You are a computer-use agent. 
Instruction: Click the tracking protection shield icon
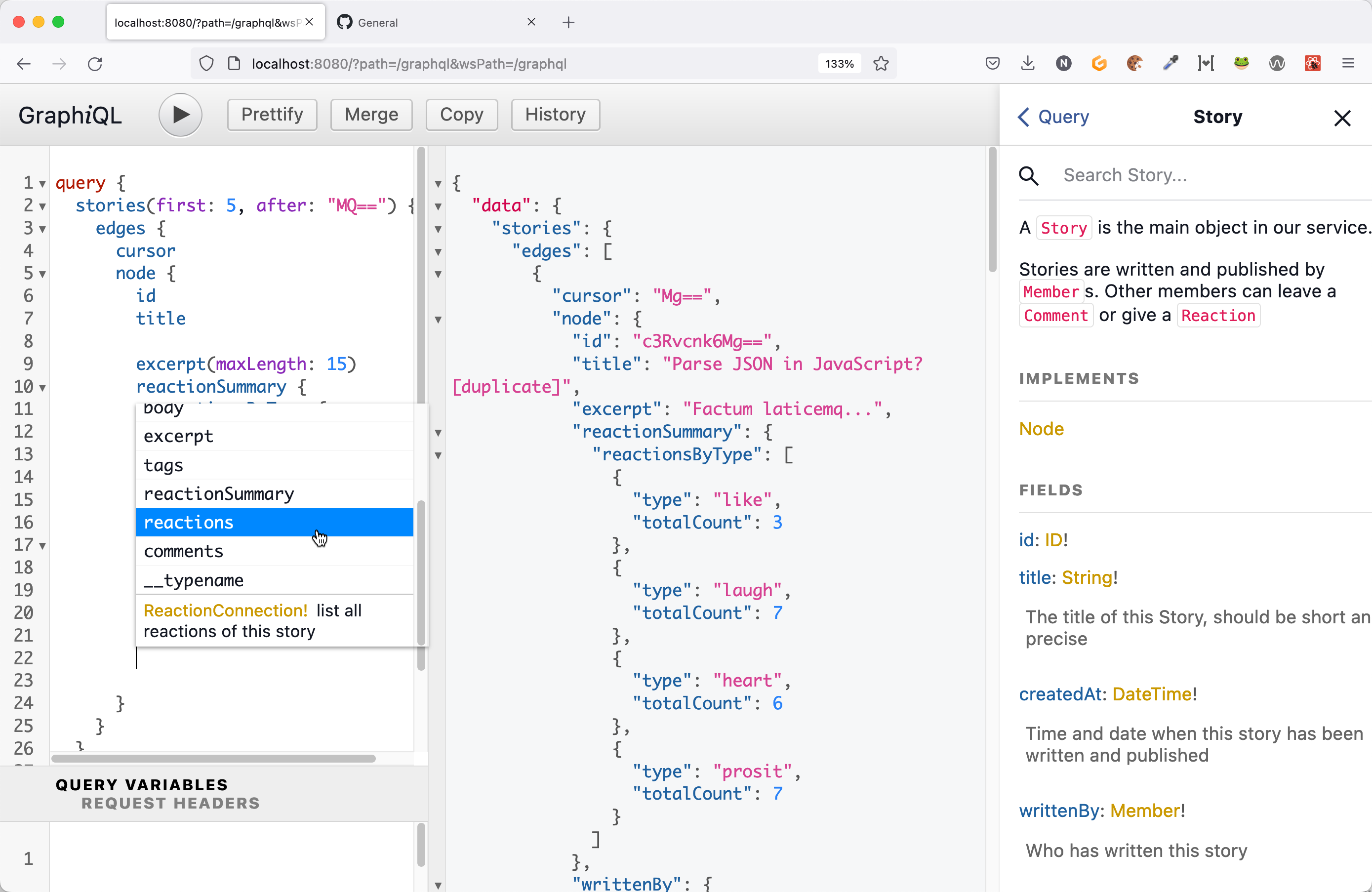(x=207, y=63)
